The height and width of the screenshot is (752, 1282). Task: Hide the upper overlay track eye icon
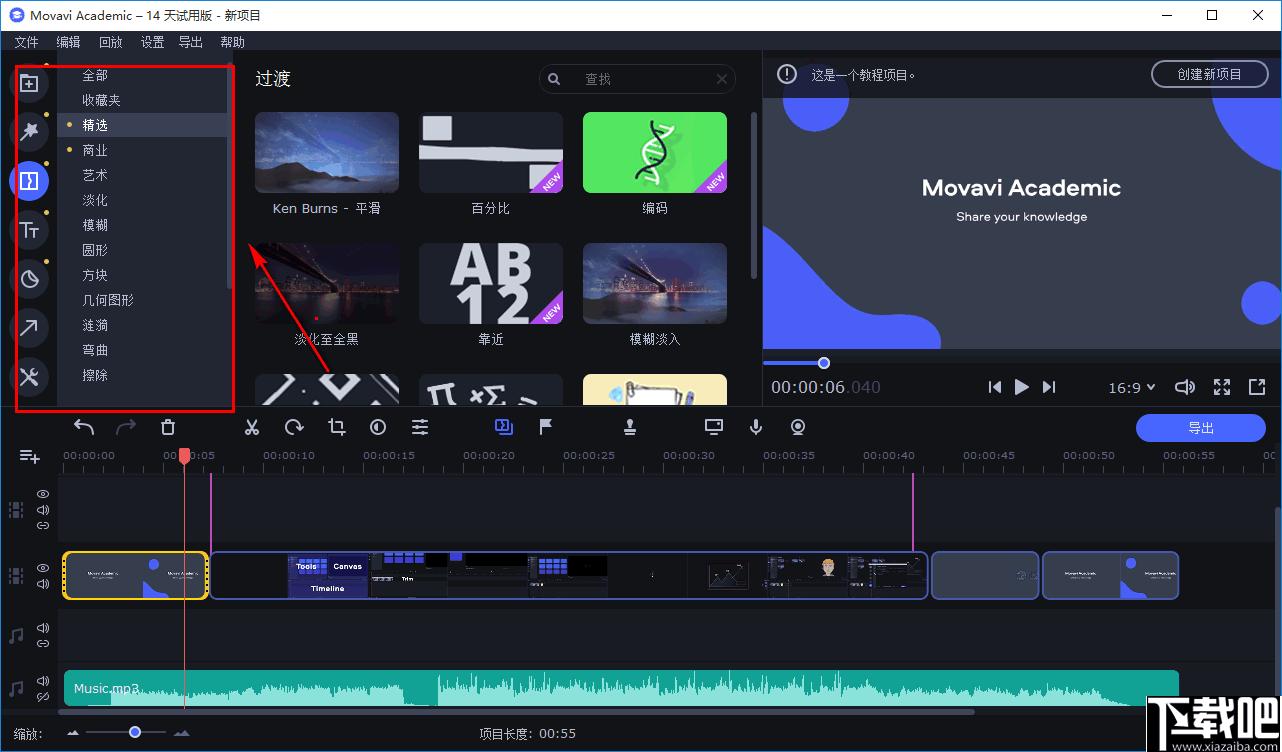point(43,494)
